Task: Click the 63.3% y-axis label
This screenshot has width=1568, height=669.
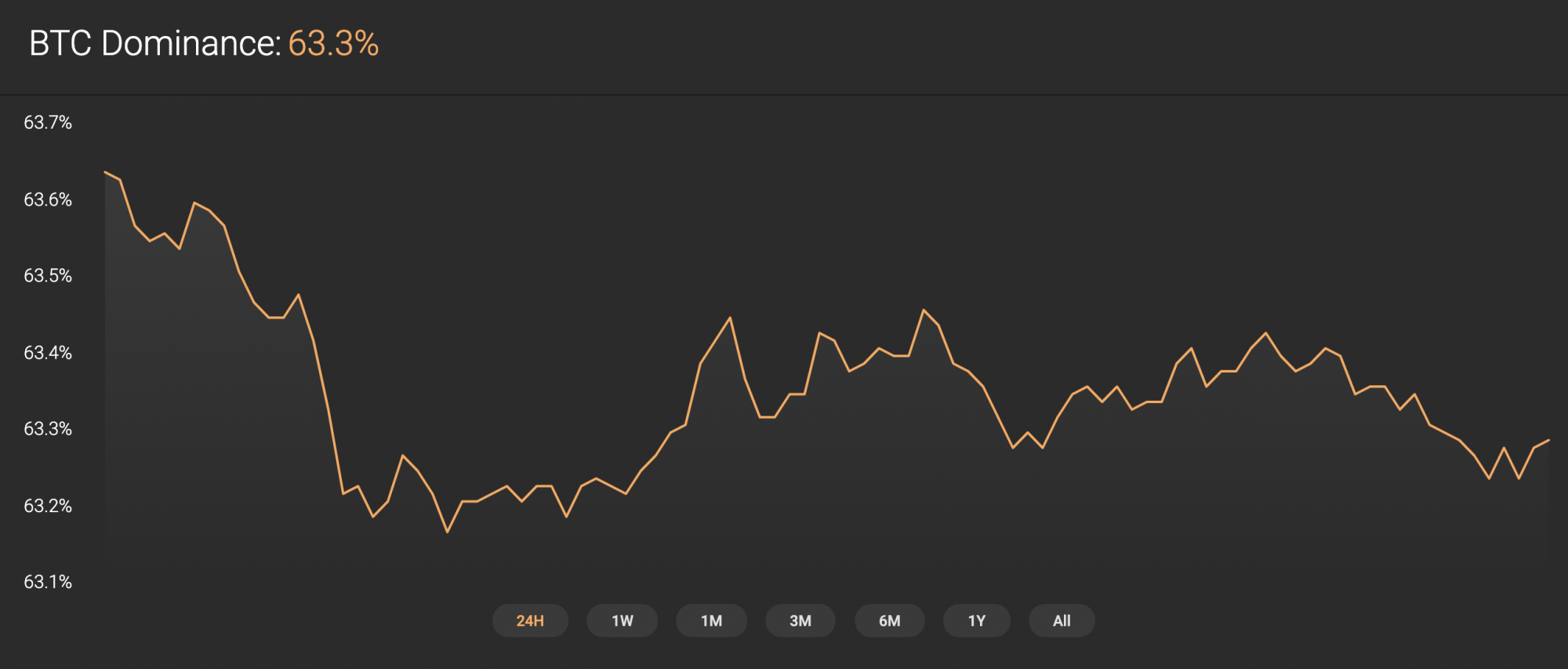Action: coord(48,428)
